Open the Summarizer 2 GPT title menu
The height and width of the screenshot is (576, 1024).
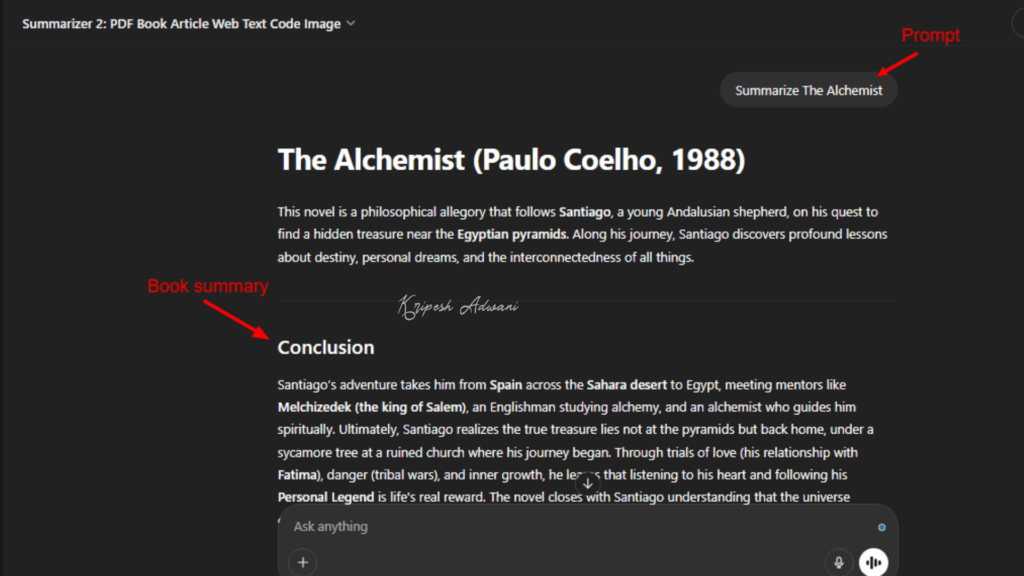point(181,23)
